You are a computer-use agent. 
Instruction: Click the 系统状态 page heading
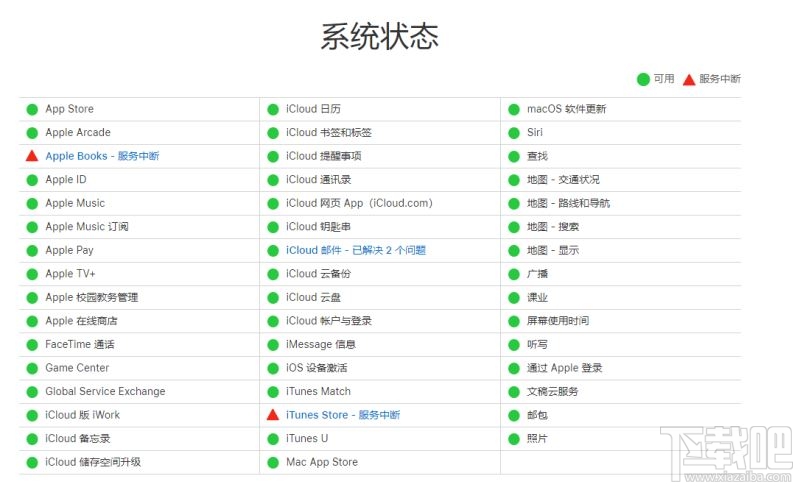coord(380,36)
